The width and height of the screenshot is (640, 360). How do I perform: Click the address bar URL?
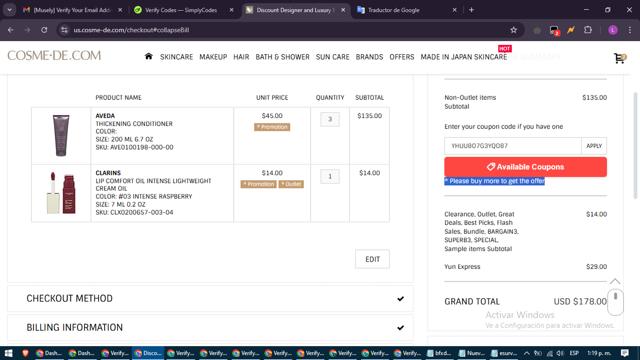(x=131, y=30)
